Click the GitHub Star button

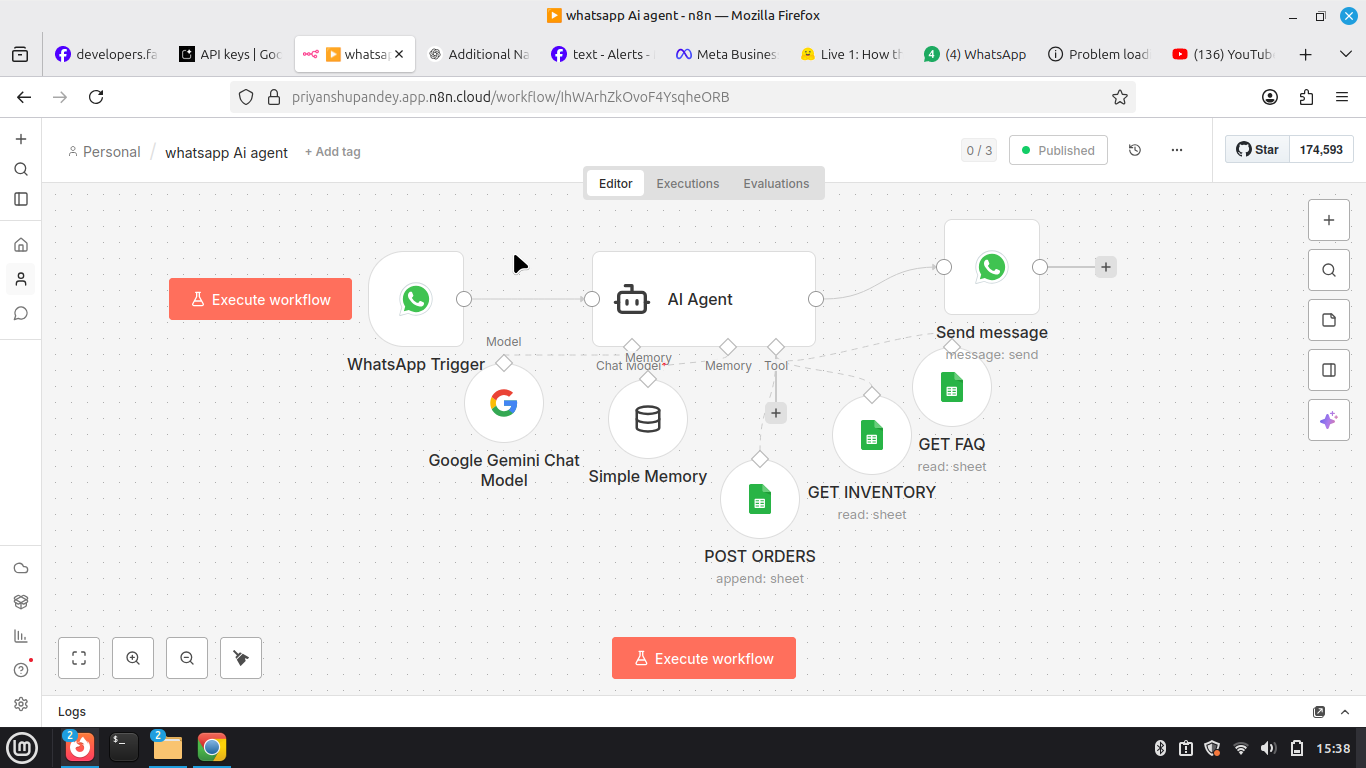1258,149
